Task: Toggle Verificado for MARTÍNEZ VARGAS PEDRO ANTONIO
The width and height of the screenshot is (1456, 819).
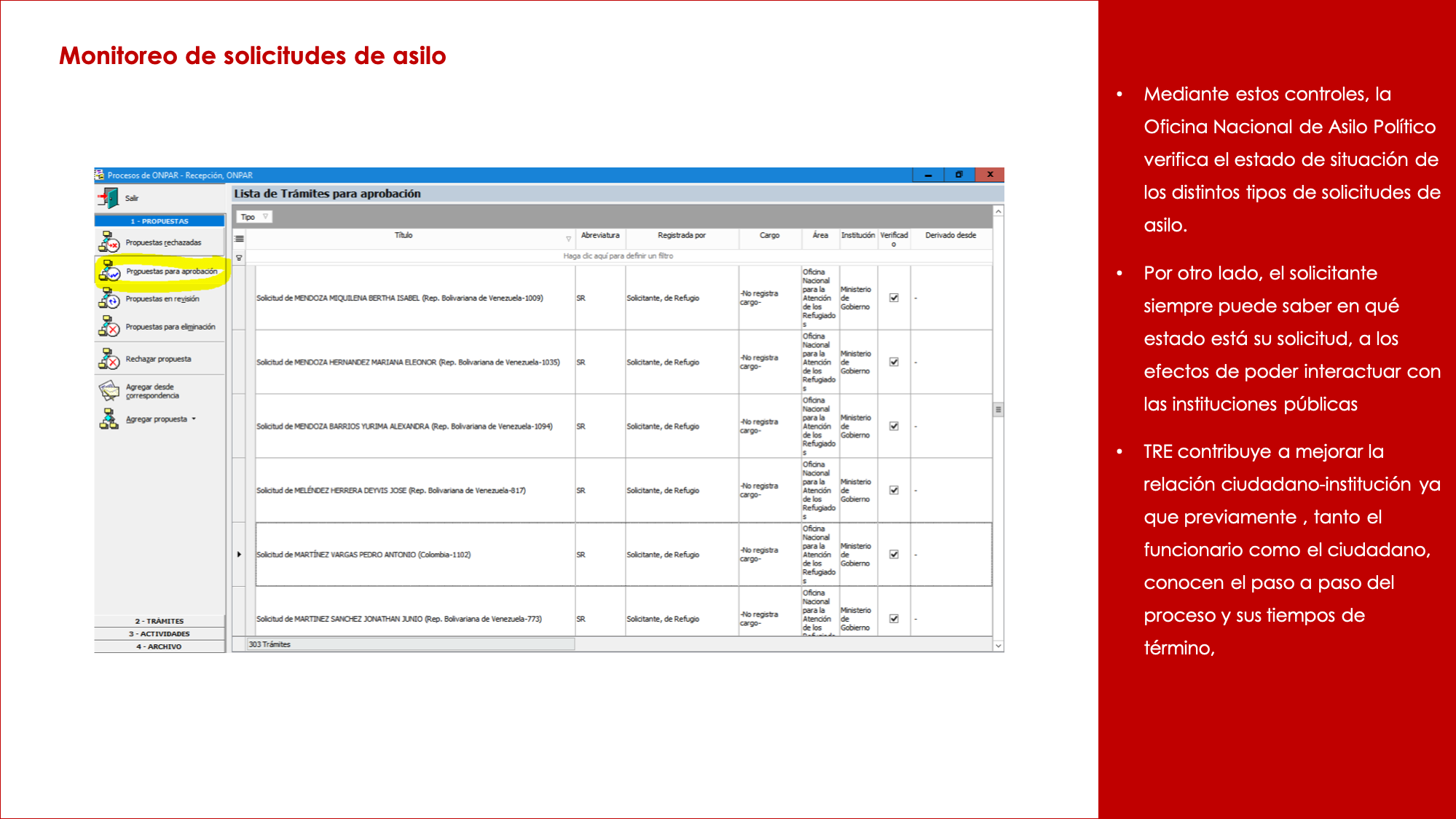Action: coord(894,554)
